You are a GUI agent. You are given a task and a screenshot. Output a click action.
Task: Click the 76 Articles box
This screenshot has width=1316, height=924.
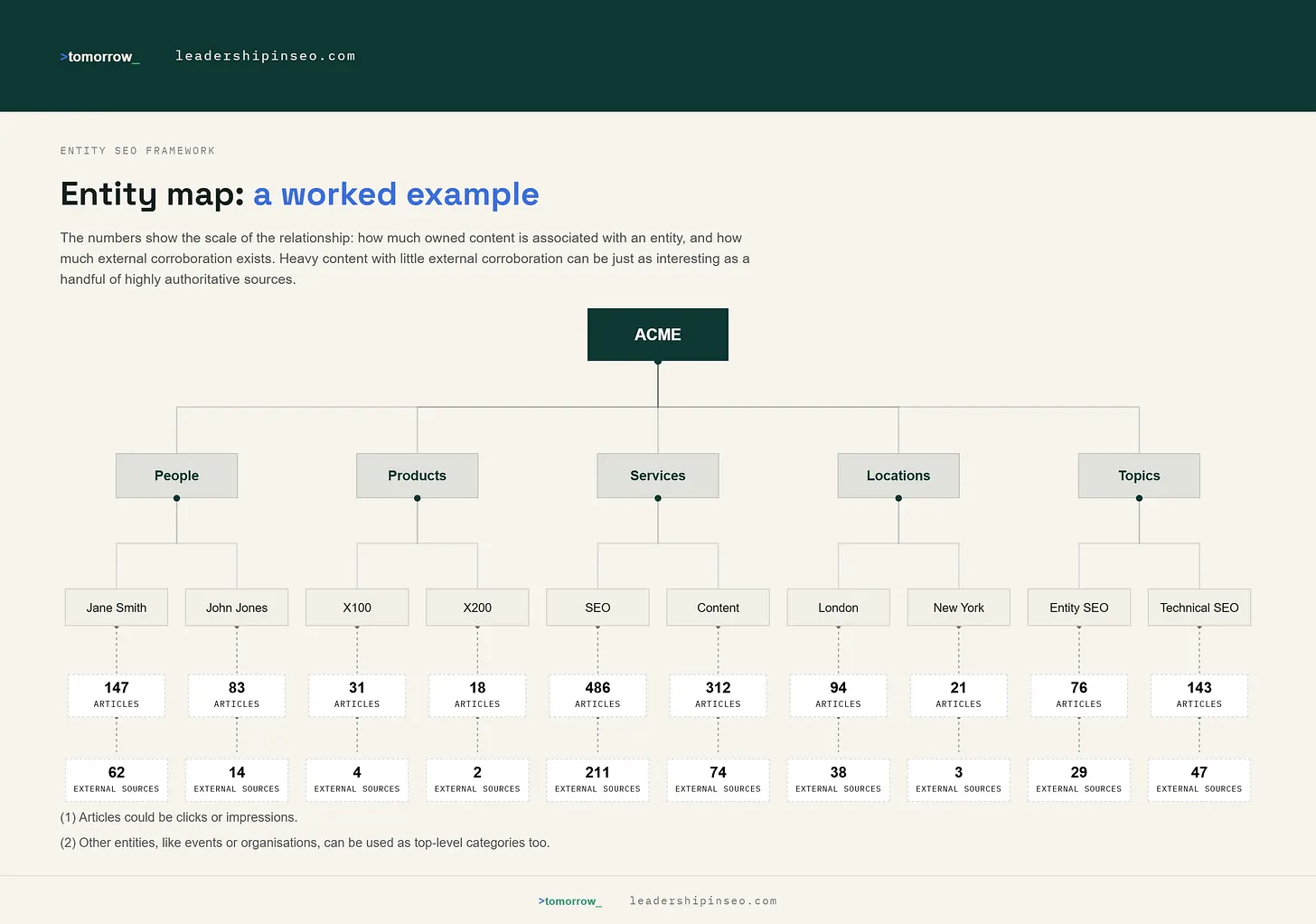tap(1079, 695)
